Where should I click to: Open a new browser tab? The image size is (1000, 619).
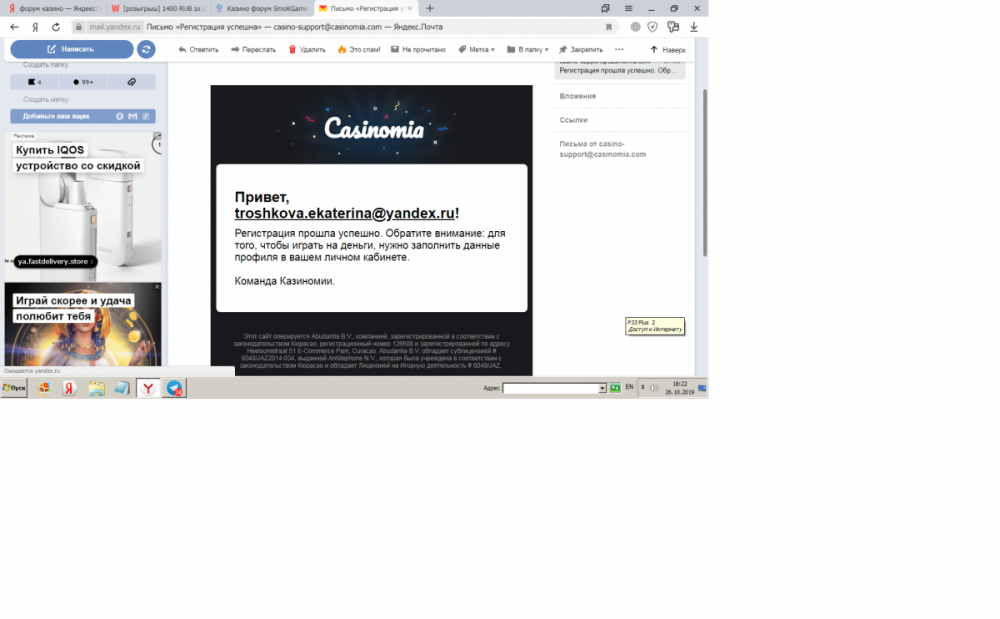(x=430, y=8)
